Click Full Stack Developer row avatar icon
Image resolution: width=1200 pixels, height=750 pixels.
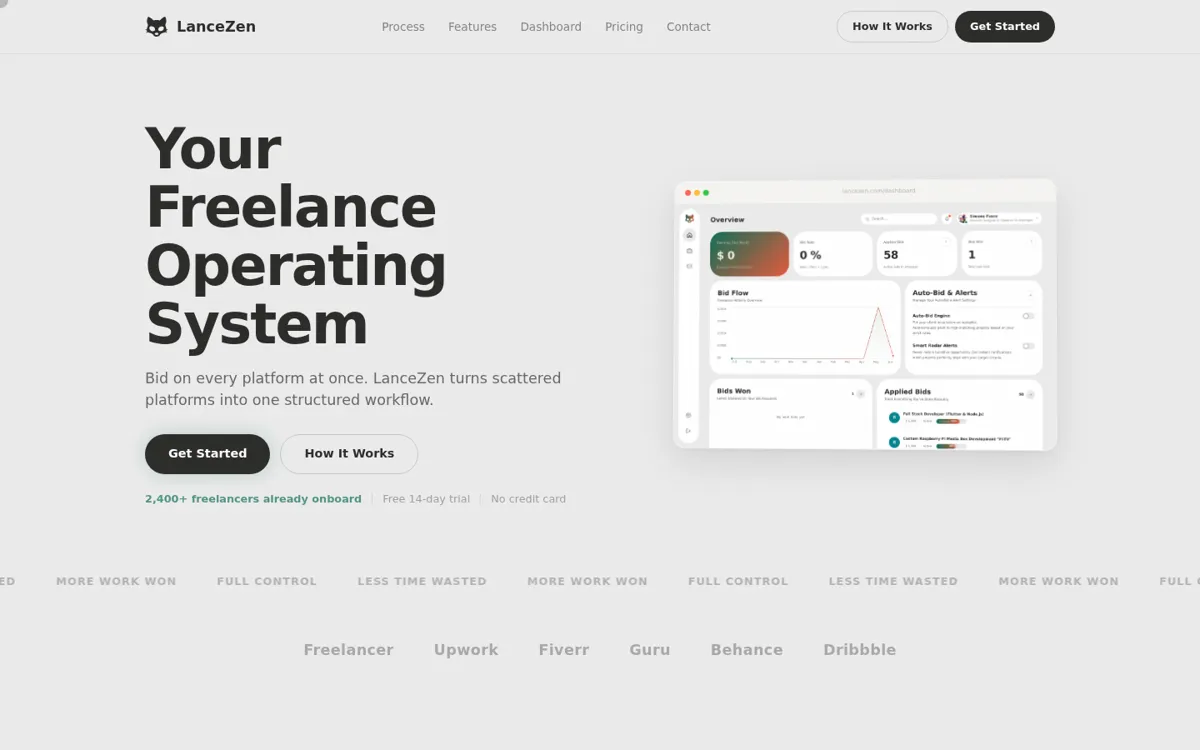(x=894, y=417)
